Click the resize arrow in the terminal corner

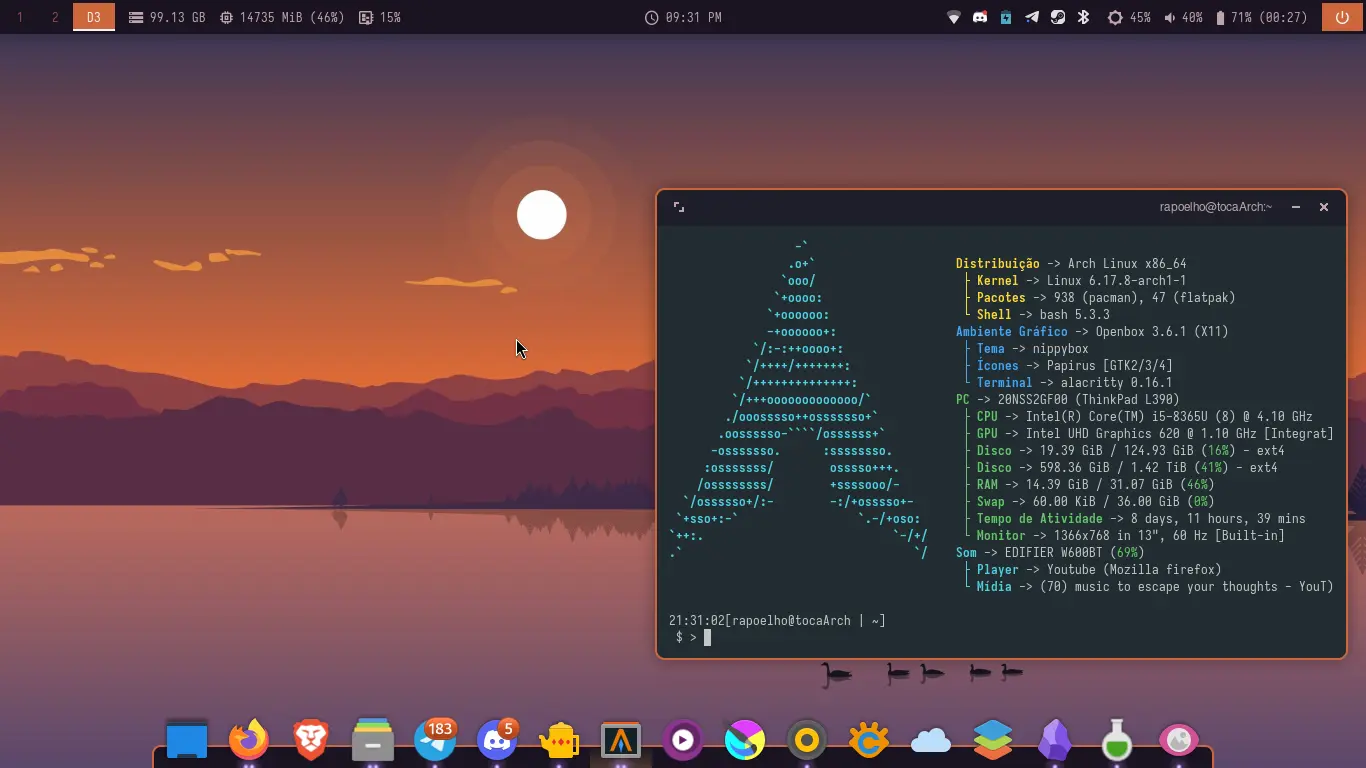[679, 207]
